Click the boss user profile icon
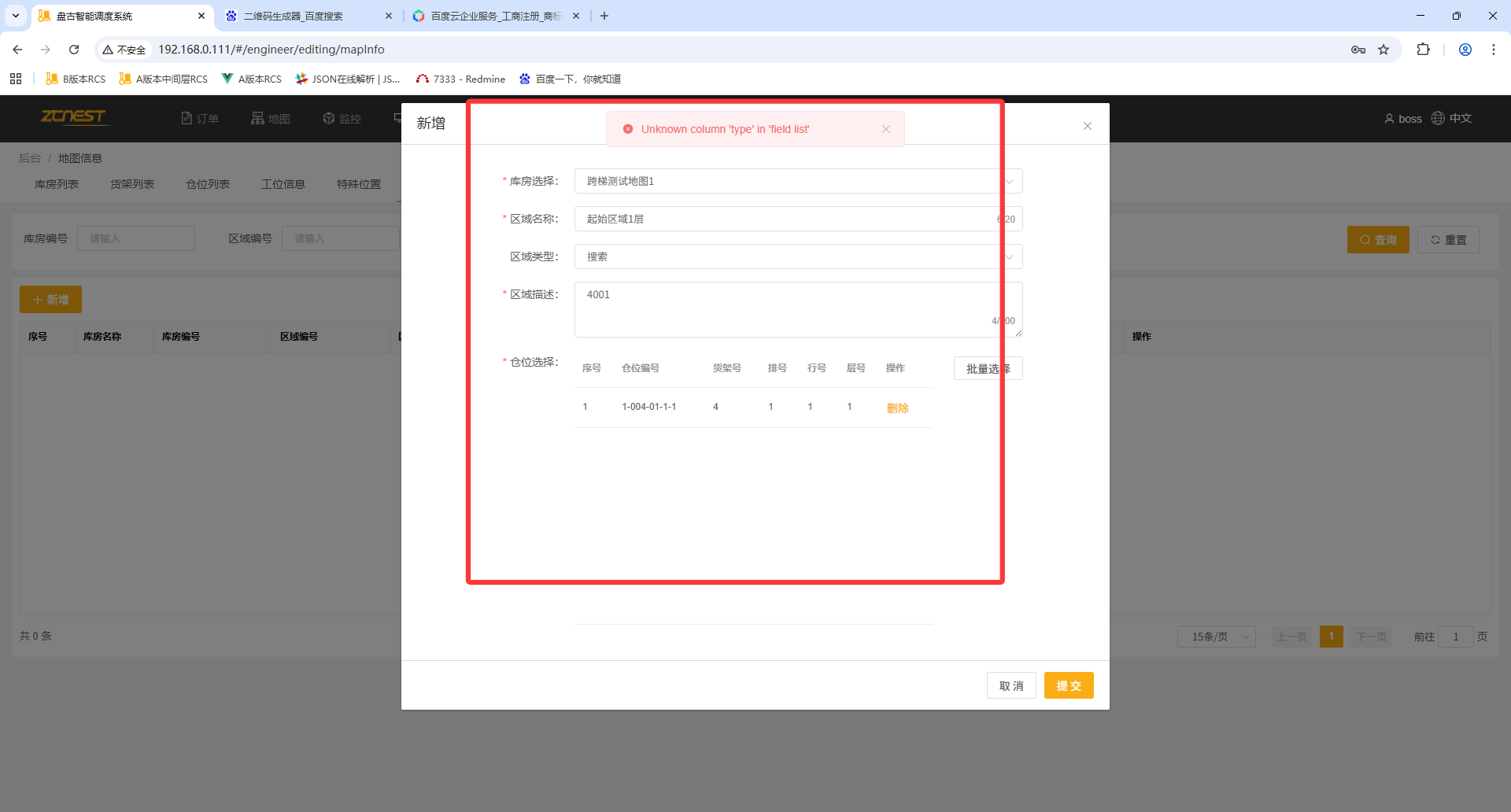The height and width of the screenshot is (812, 1511). (x=1389, y=119)
